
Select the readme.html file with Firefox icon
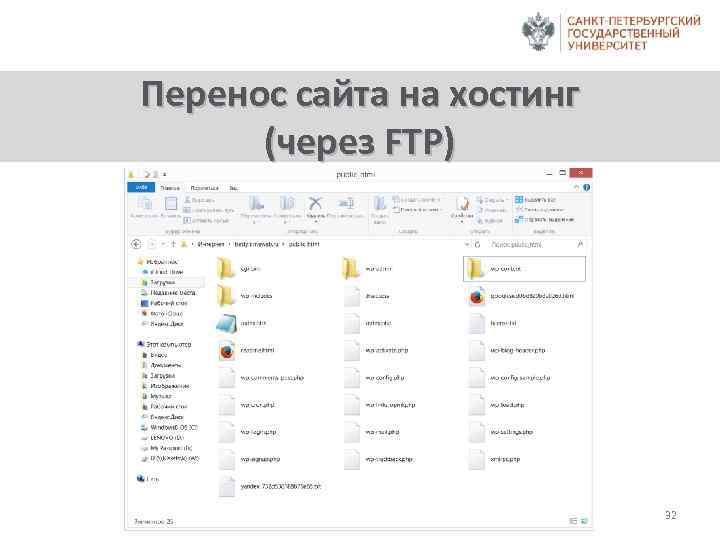pyautogui.click(x=247, y=350)
